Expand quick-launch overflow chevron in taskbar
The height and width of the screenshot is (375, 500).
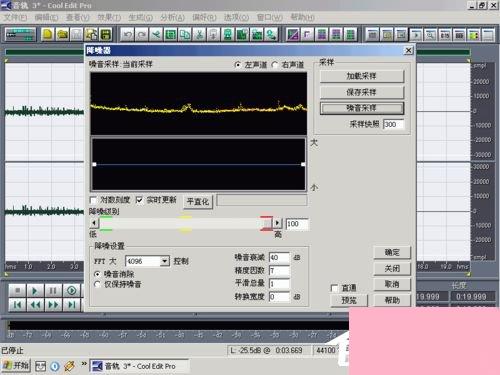pos(84,363)
